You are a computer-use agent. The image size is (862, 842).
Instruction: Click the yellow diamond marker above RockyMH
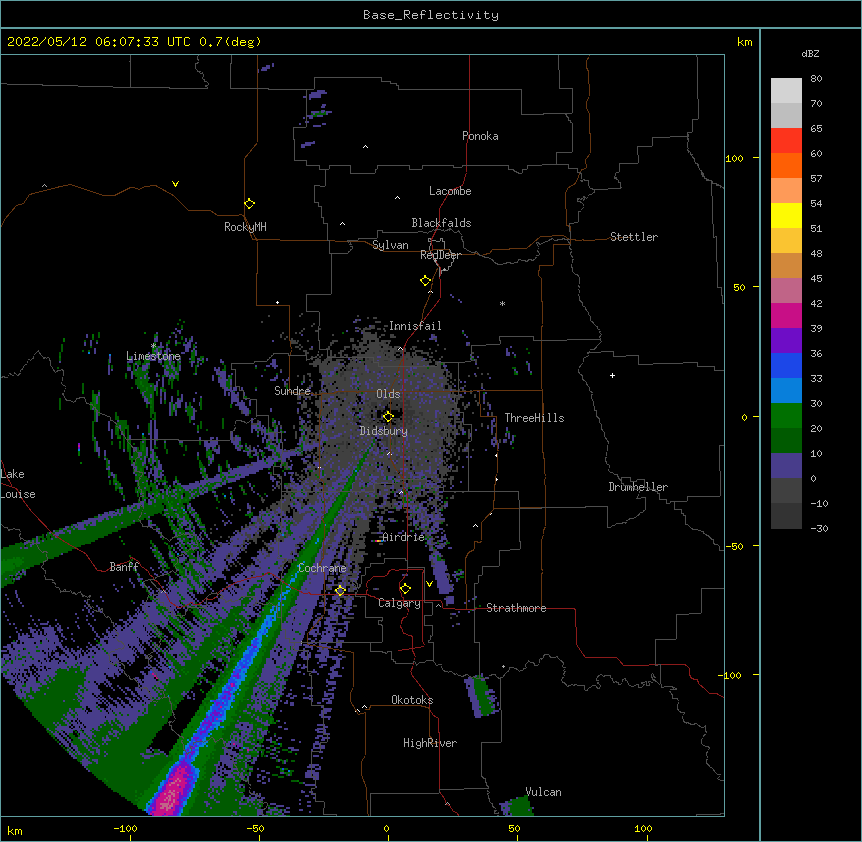coord(249,204)
